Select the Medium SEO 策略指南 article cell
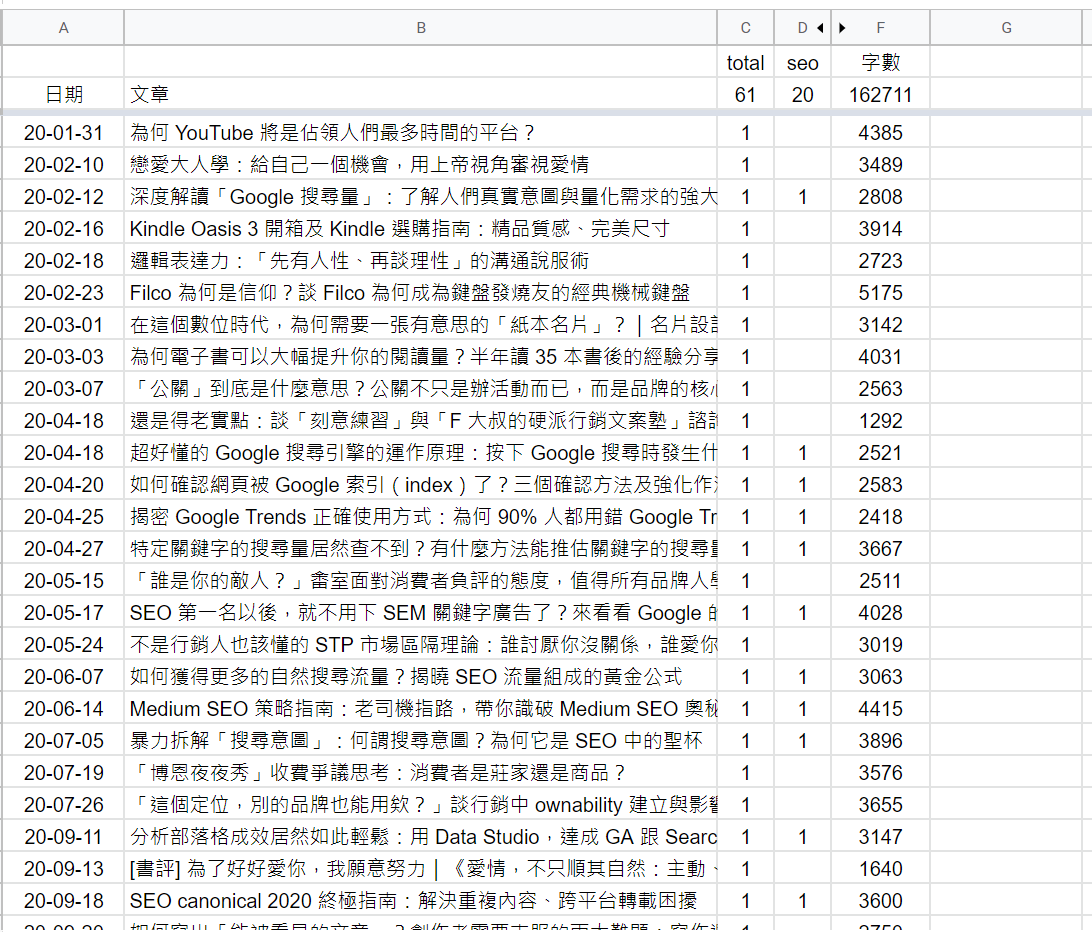The image size is (1092, 932). tap(420, 709)
